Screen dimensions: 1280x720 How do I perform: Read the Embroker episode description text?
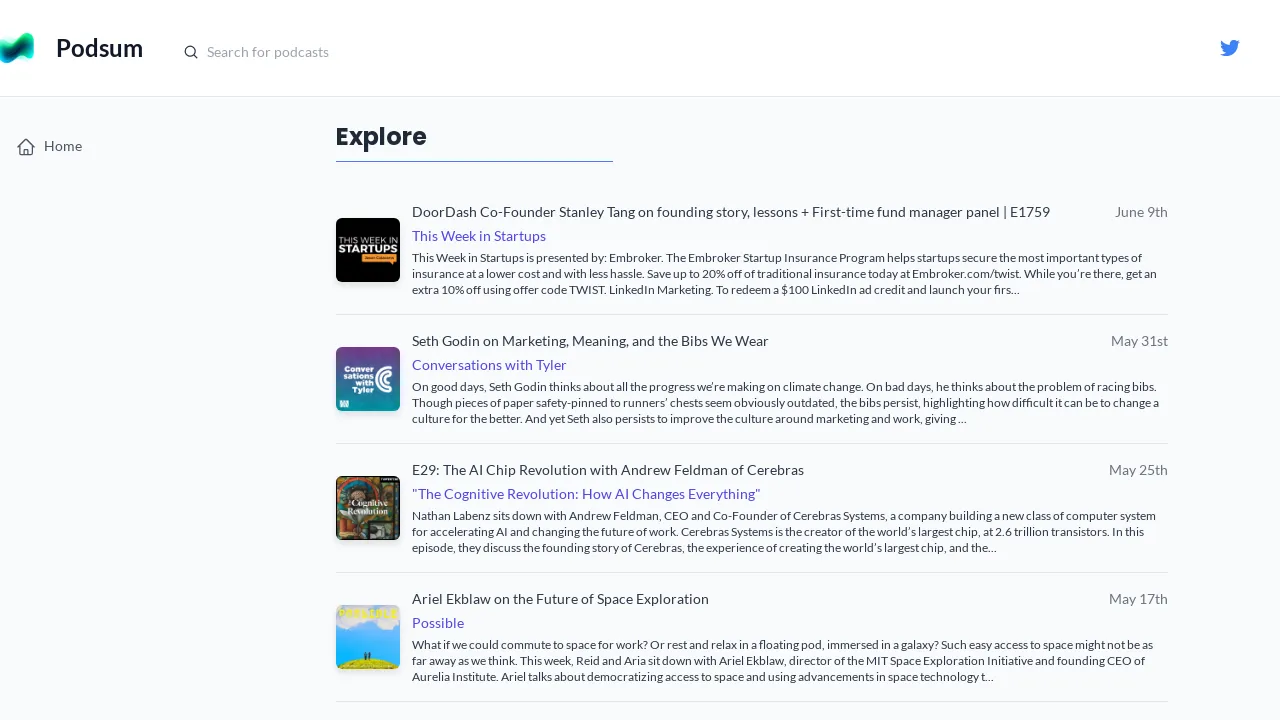[x=784, y=274]
